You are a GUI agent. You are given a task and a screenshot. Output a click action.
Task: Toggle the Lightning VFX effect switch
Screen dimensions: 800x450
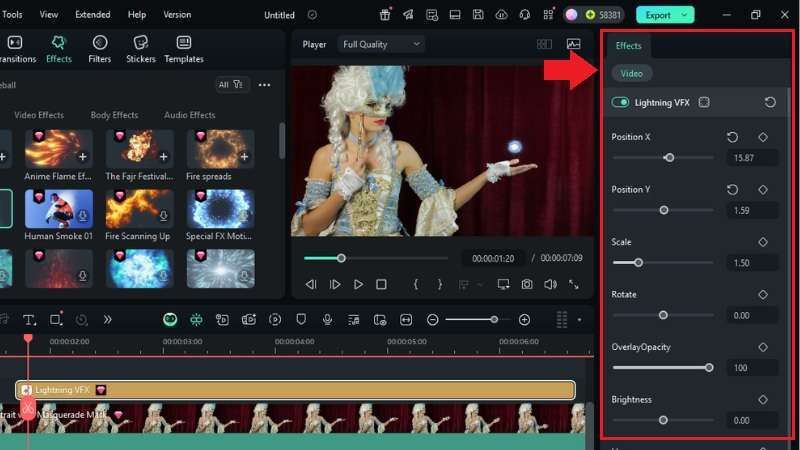(x=620, y=103)
